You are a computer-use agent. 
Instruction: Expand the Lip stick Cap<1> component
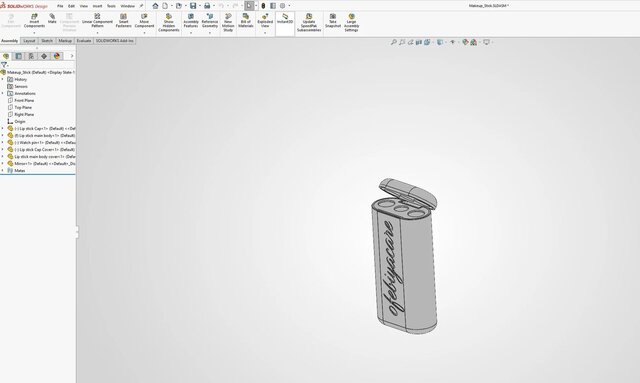(2, 128)
